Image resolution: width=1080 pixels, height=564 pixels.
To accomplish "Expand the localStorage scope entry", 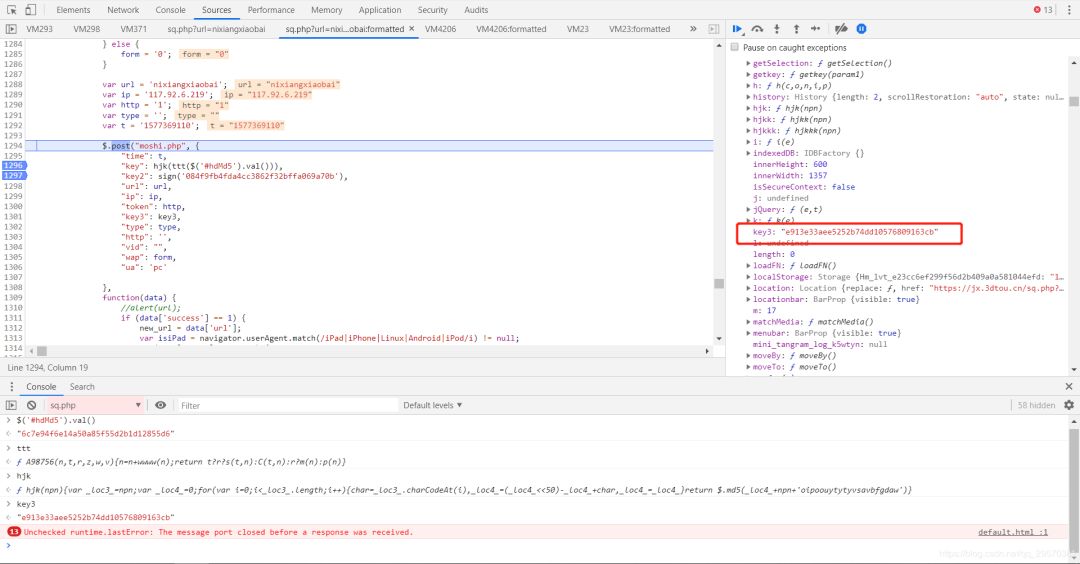I will point(749,276).
